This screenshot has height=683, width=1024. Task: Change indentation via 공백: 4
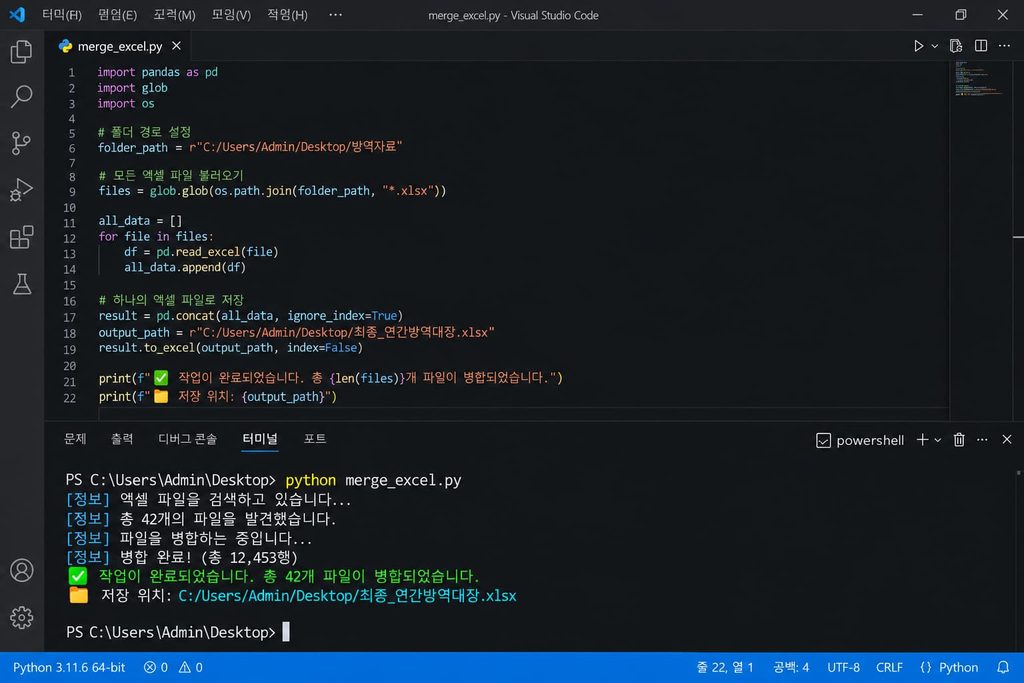click(x=791, y=667)
